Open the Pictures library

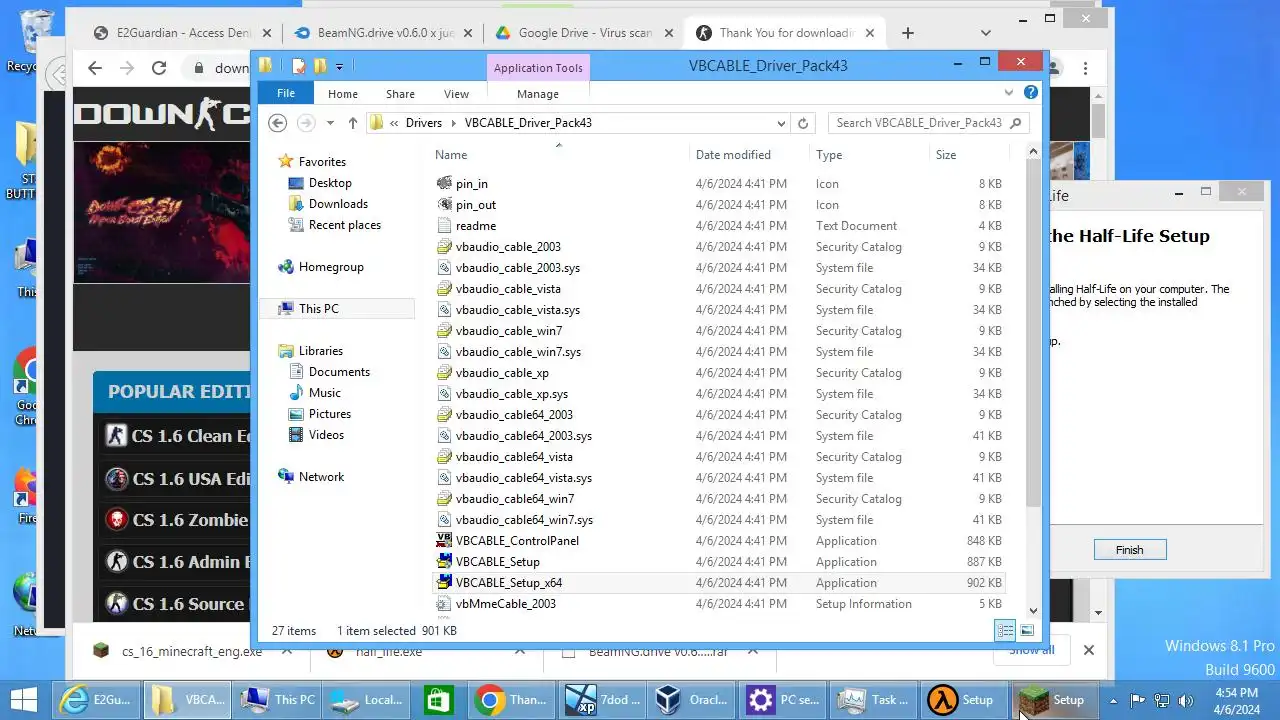[x=329, y=414]
